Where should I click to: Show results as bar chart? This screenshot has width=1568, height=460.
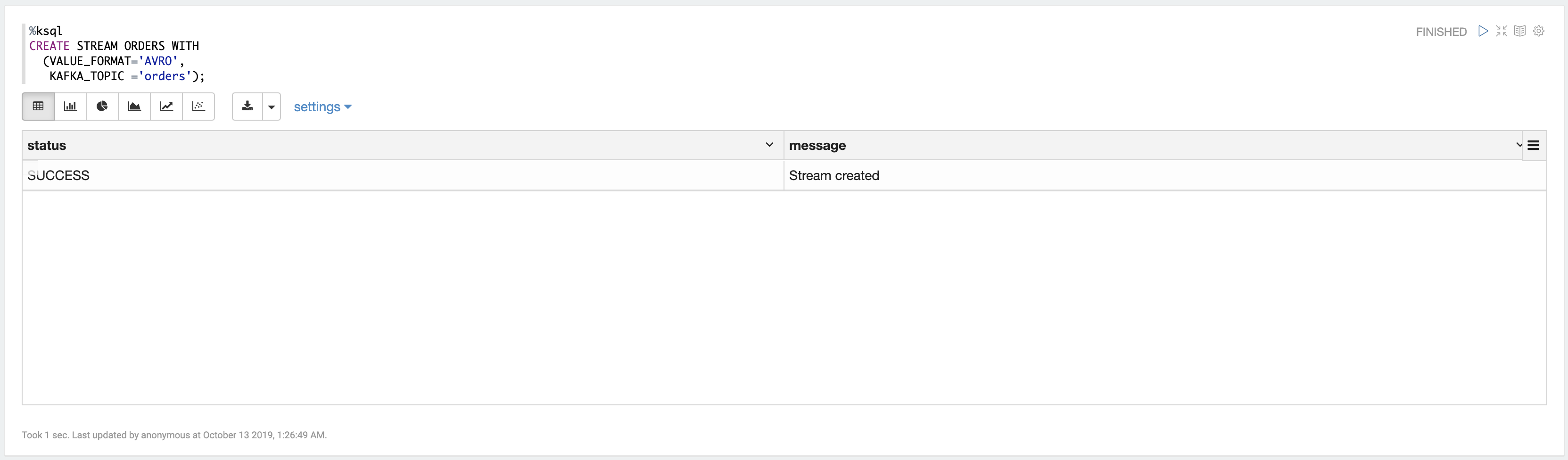(71, 107)
